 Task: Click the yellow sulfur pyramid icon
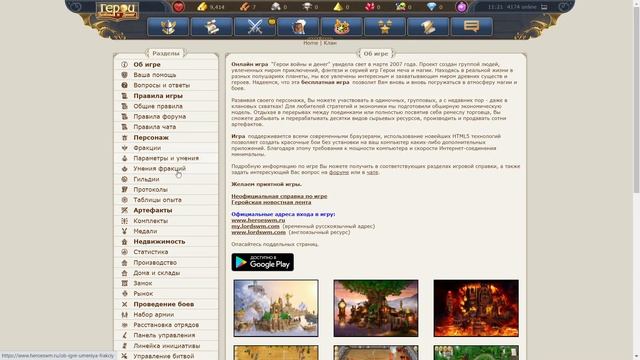pyautogui.click(x=338, y=7)
